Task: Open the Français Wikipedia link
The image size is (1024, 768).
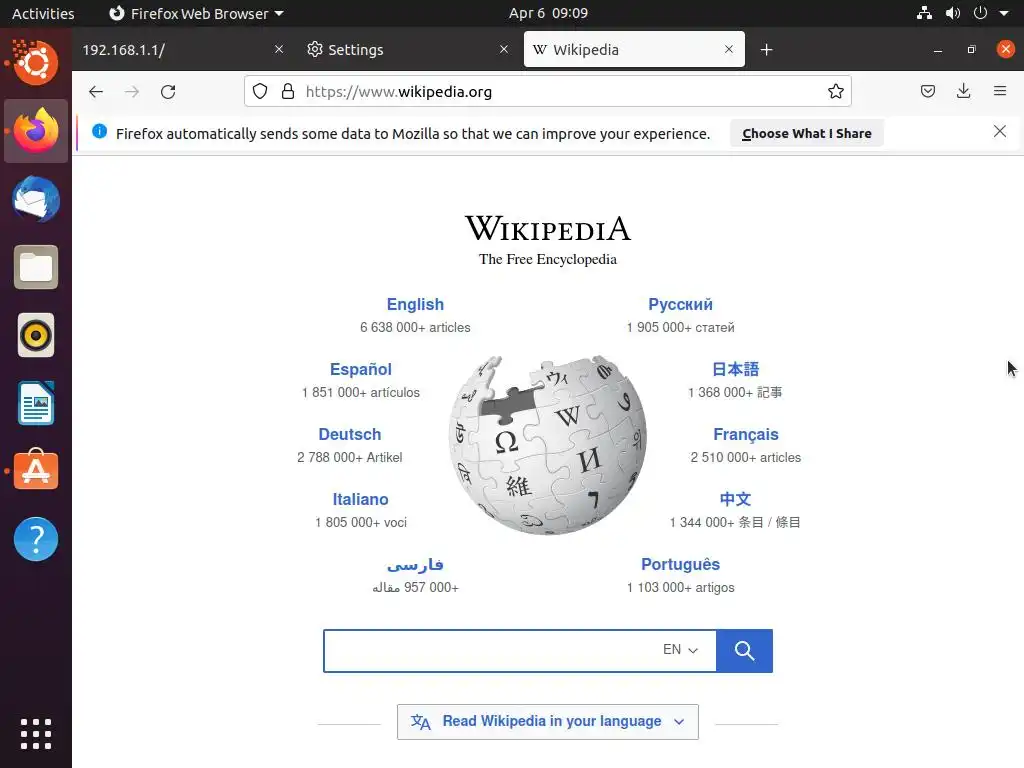Action: tap(745, 434)
